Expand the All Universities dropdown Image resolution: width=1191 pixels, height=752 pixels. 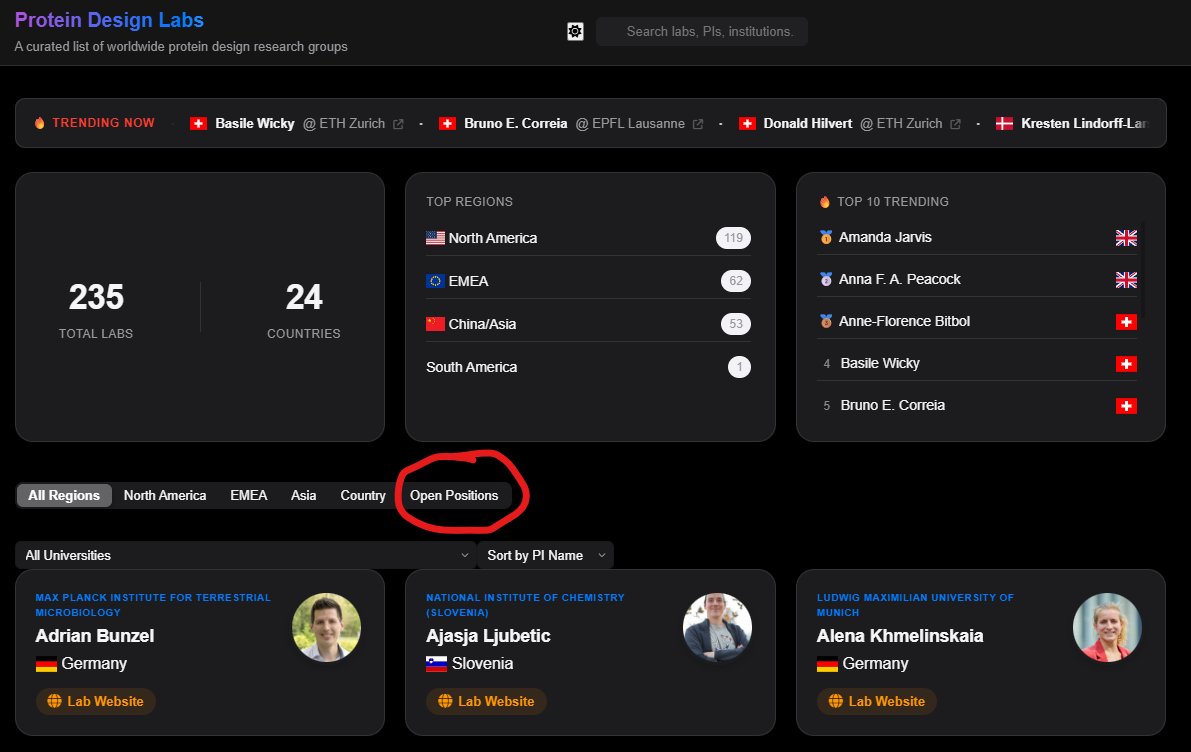245,555
